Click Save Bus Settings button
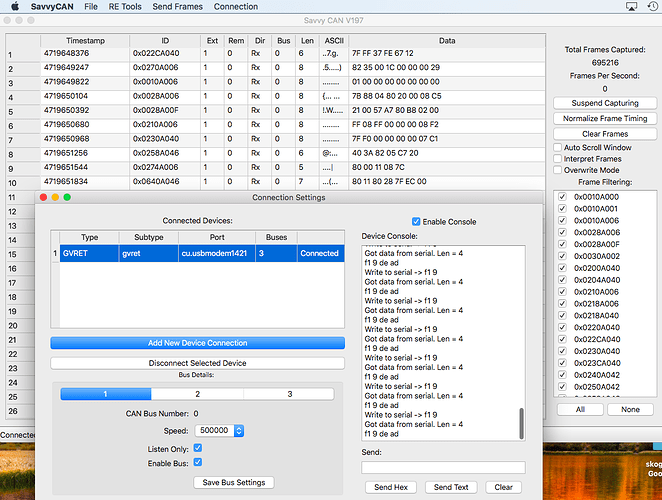This screenshot has width=662, height=500. click(x=234, y=482)
